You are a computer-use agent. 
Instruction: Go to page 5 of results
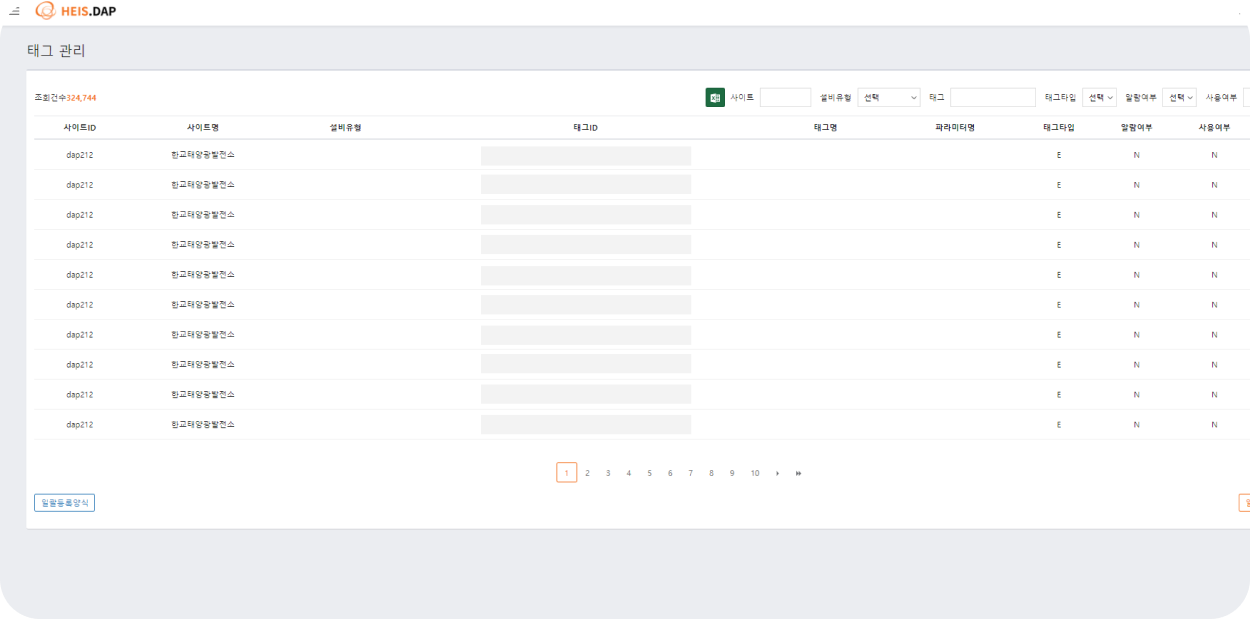pos(649,473)
